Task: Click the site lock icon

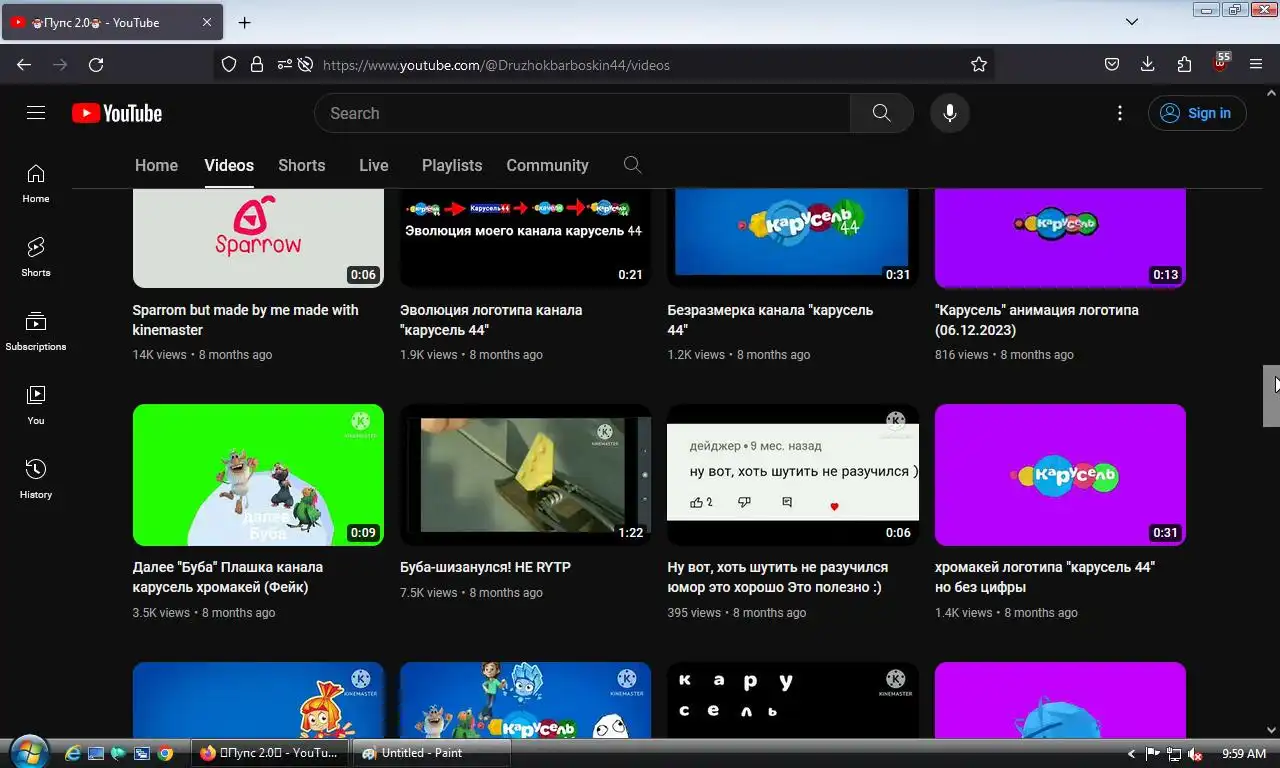Action: [x=257, y=64]
